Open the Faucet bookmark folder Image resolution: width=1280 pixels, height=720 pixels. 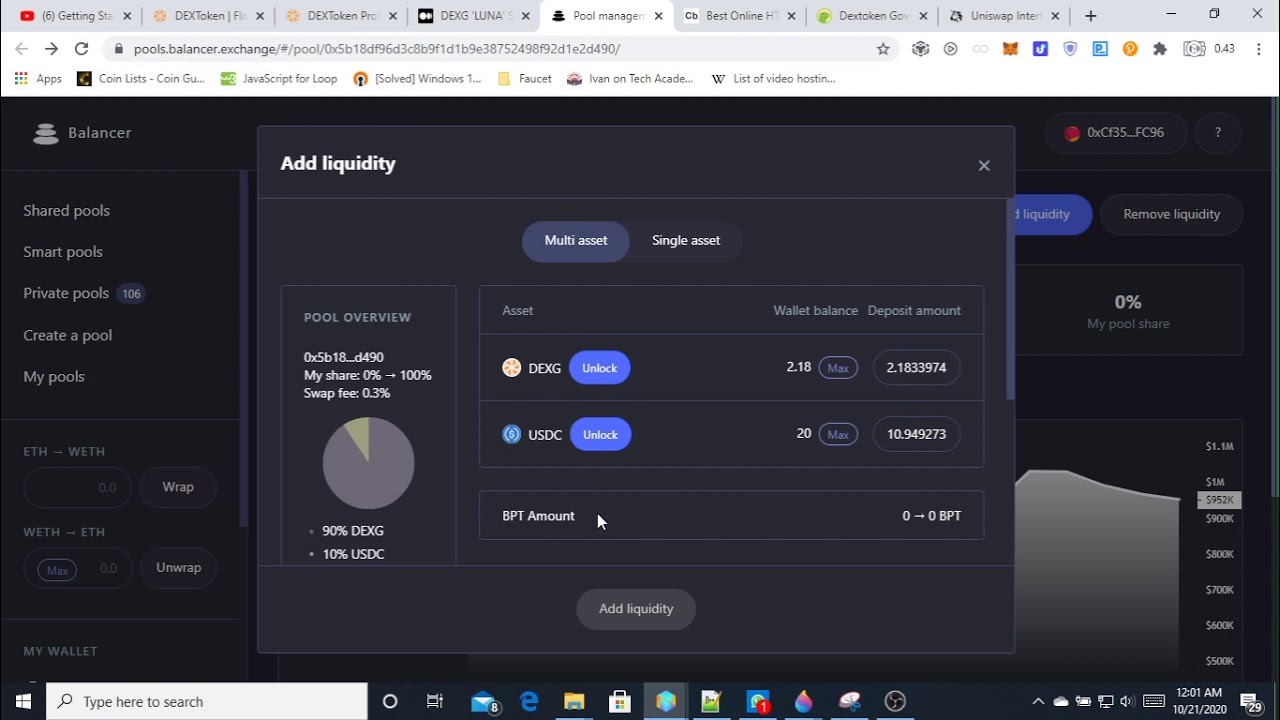(x=524, y=79)
